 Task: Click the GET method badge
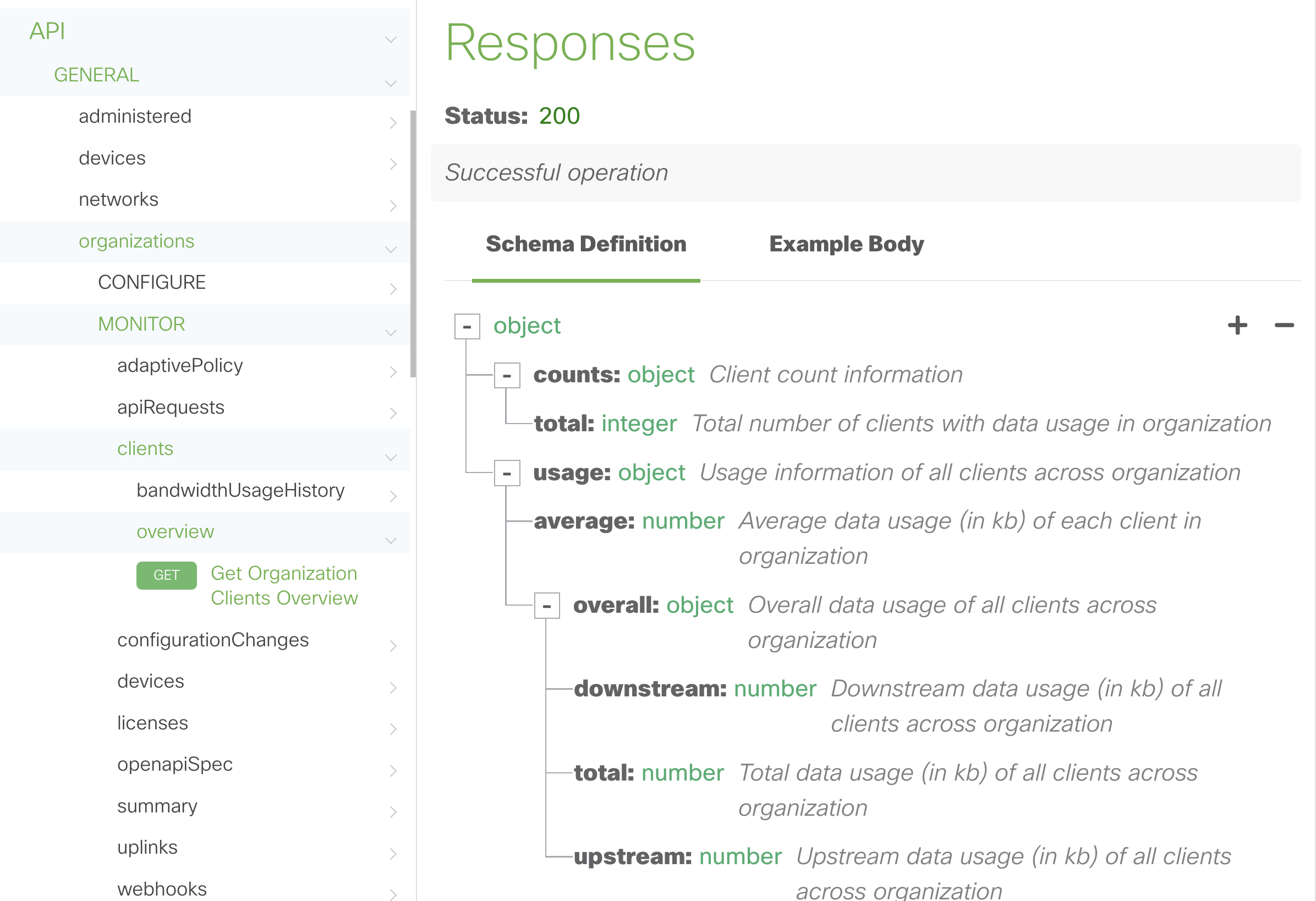point(167,575)
